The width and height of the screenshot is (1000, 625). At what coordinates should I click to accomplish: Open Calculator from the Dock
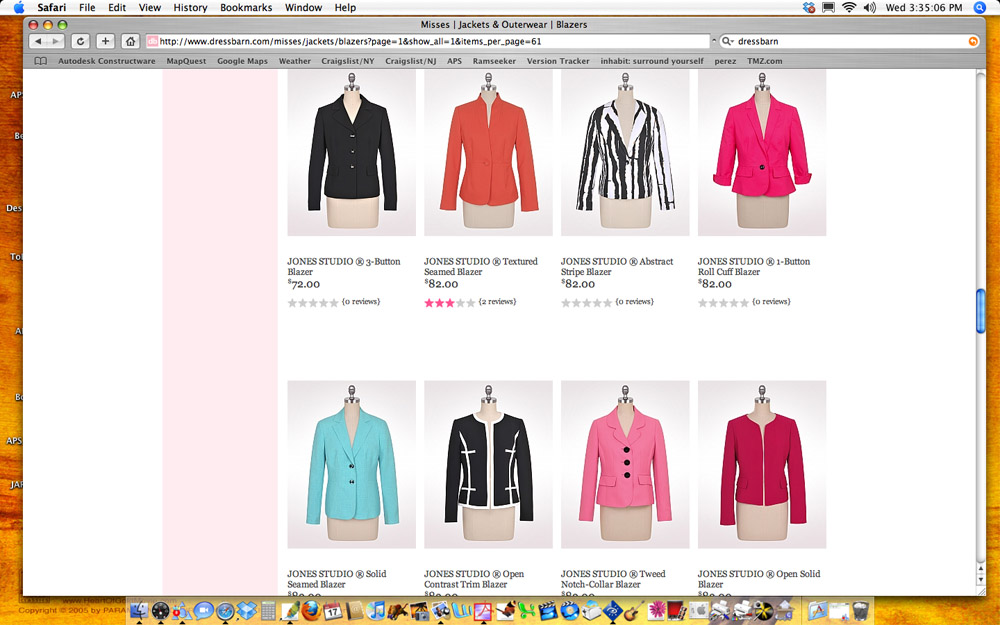tap(268, 611)
